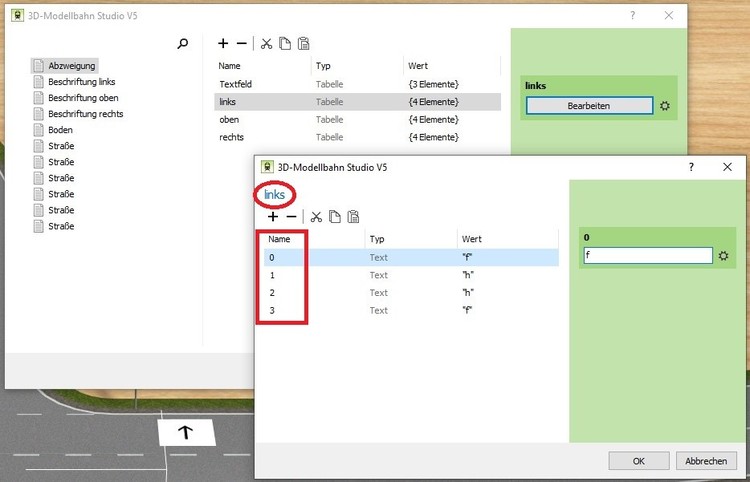This screenshot has height=482, width=750.
Task: Click the search magnifier in the back window
Action: click(x=182, y=44)
